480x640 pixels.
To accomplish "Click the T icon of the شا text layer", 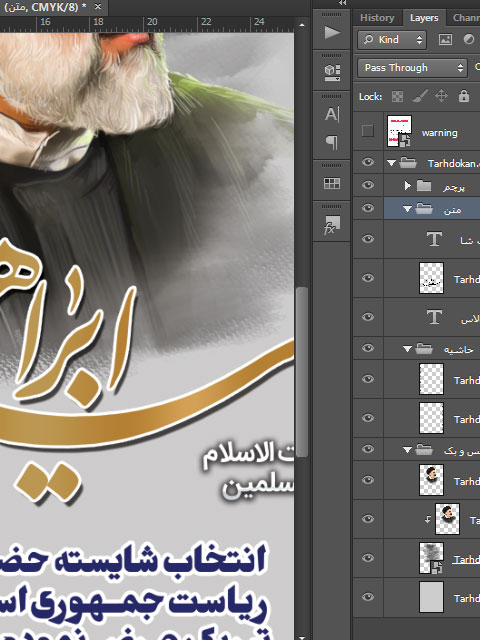I will 434,239.
